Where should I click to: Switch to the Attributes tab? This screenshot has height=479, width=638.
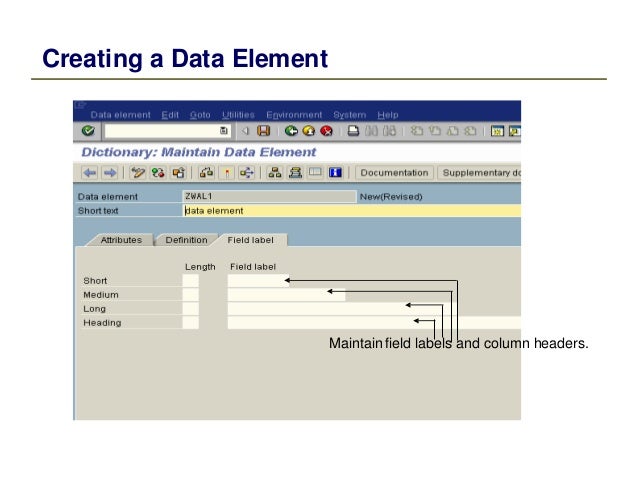[121, 240]
